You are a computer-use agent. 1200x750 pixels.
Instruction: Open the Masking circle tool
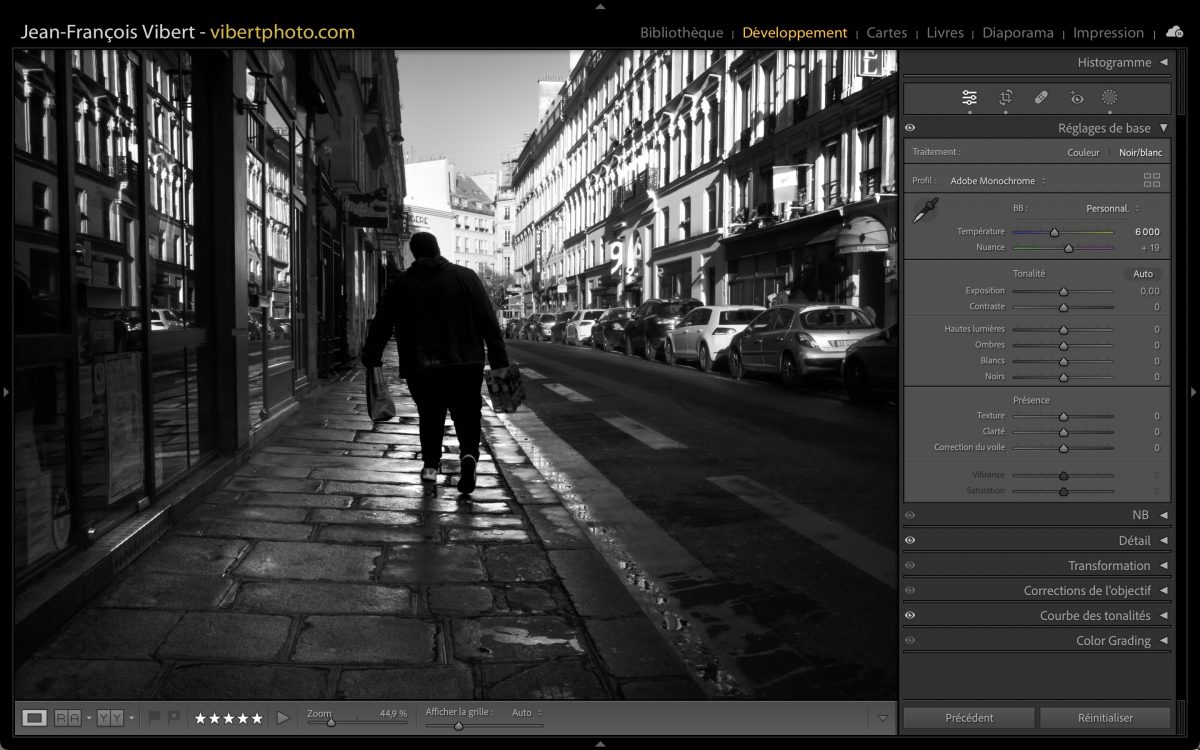tap(1109, 98)
